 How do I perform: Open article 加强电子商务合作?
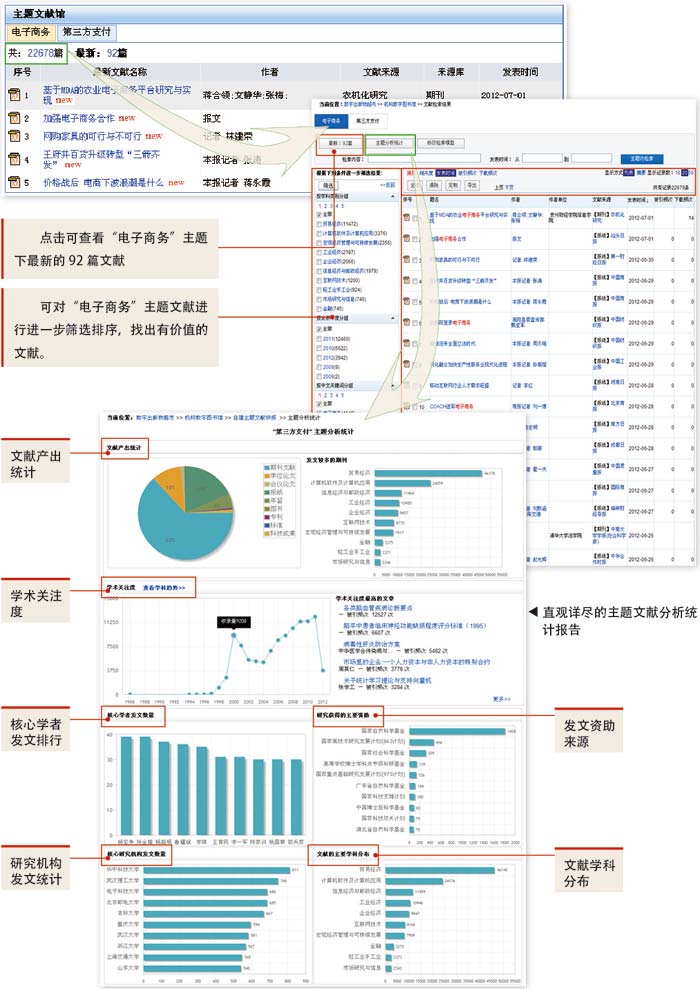click(x=79, y=118)
